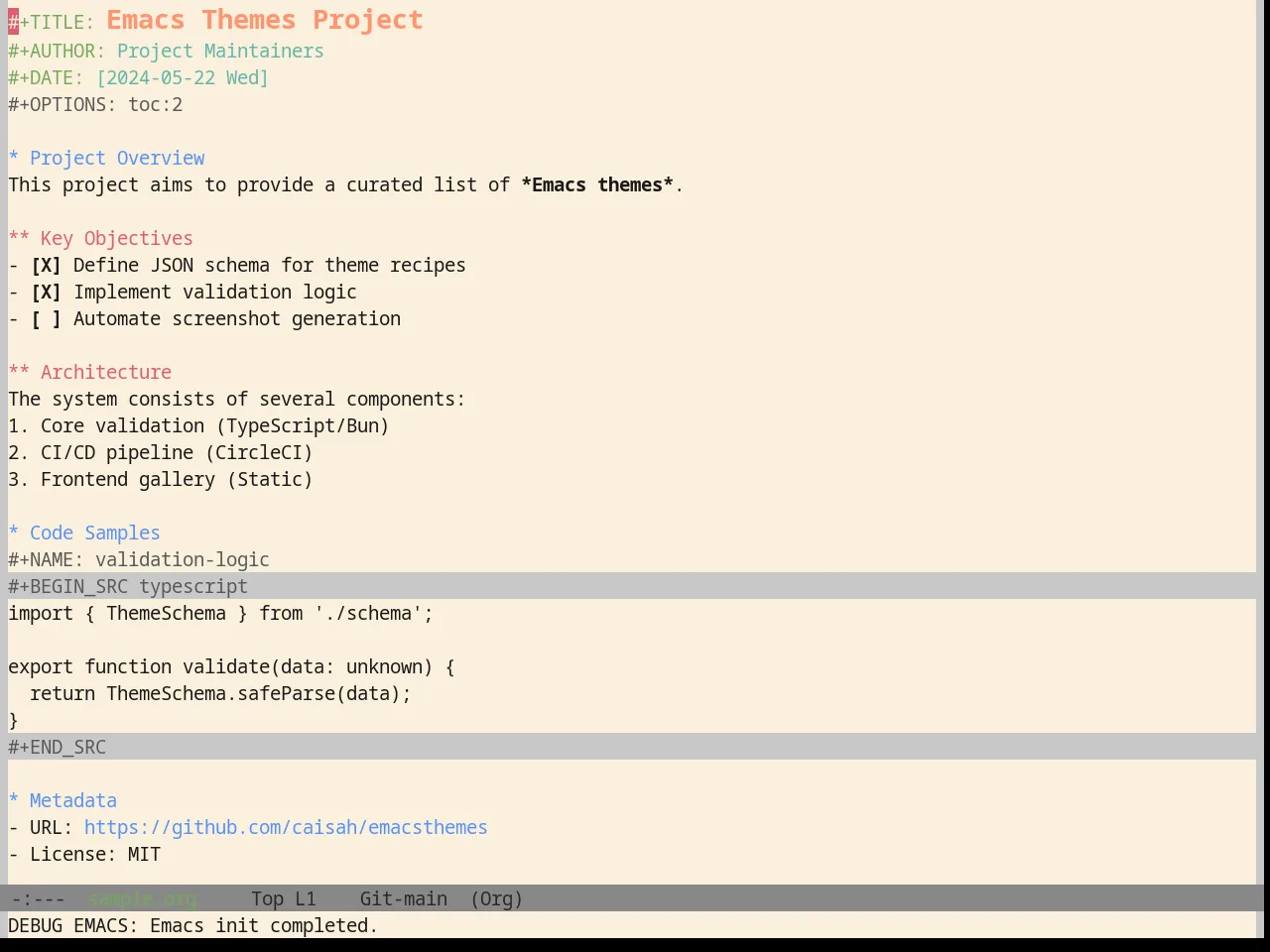
Task: Click the date stamp [2024-05-22 Wed]
Action: 183,78
